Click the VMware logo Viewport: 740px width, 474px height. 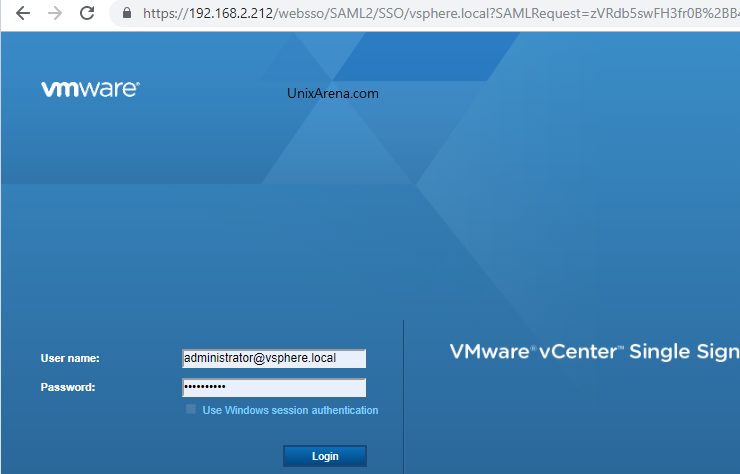(90, 89)
